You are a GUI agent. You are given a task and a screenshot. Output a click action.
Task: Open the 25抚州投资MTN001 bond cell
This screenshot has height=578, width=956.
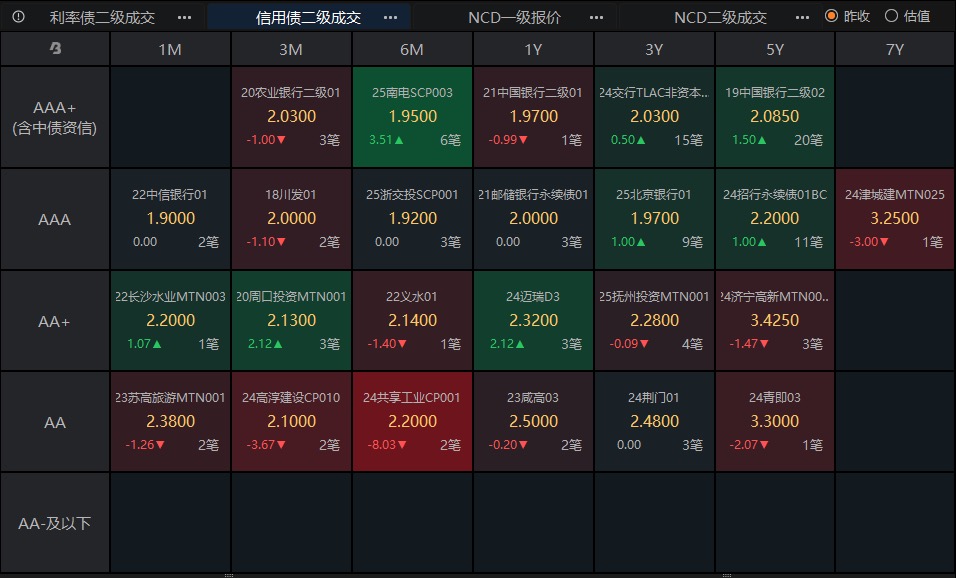[x=654, y=321]
